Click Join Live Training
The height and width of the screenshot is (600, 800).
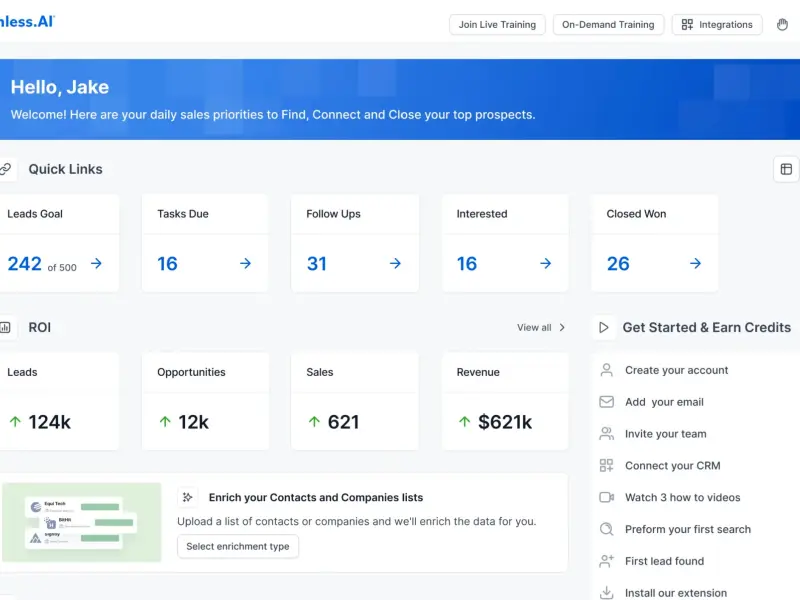[x=497, y=25]
